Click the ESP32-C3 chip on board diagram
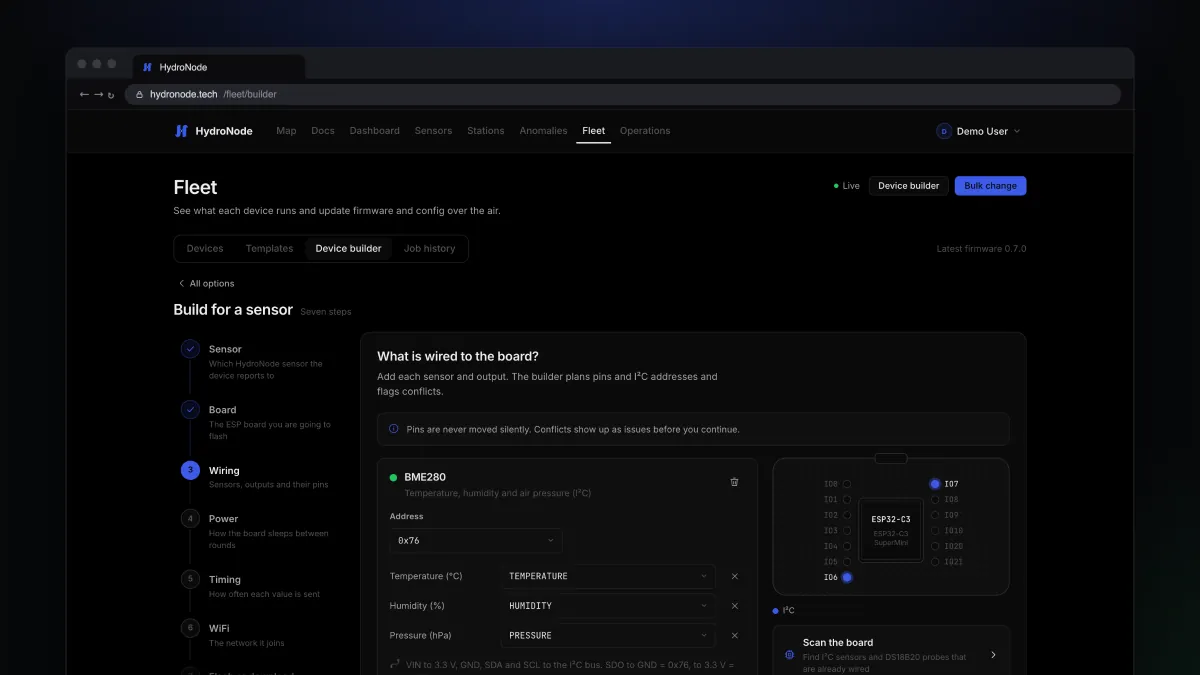The width and height of the screenshot is (1200, 675). point(891,530)
